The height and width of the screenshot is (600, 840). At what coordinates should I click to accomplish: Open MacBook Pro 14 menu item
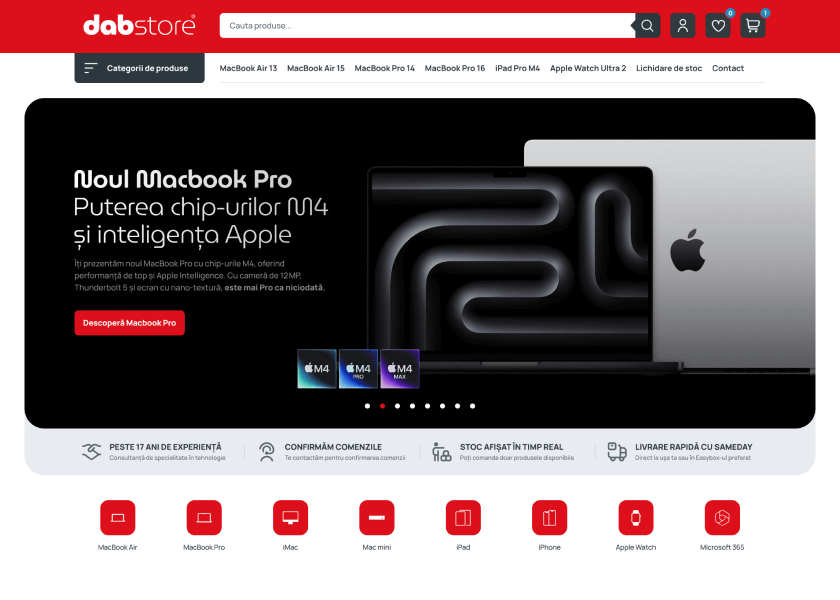tap(384, 68)
